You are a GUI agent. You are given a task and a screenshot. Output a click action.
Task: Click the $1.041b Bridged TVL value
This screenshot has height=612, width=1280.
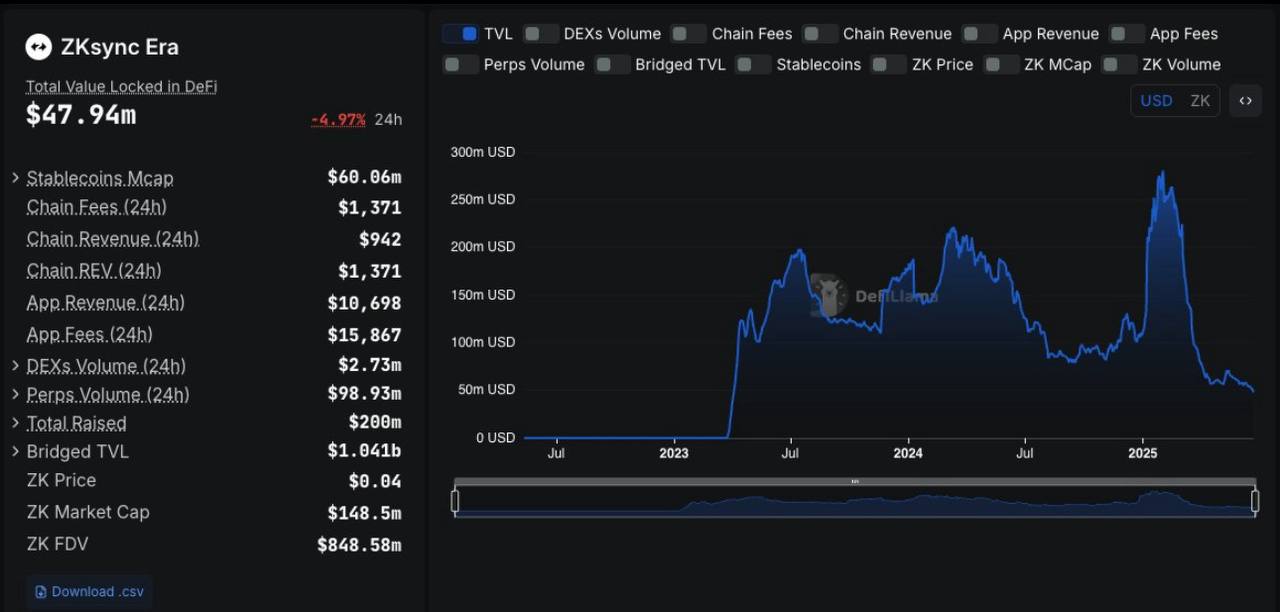(364, 451)
